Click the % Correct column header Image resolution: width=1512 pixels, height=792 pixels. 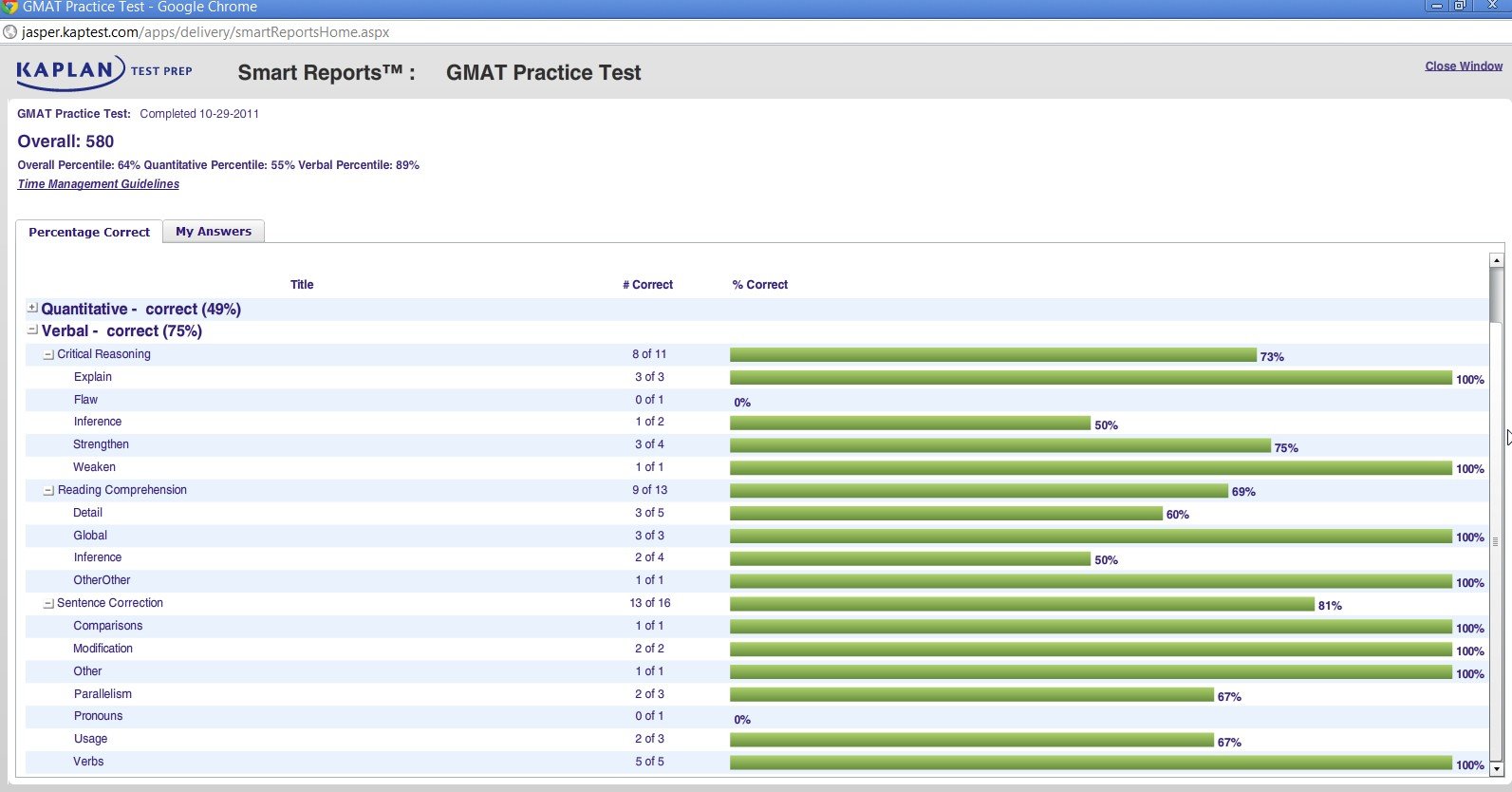click(759, 285)
